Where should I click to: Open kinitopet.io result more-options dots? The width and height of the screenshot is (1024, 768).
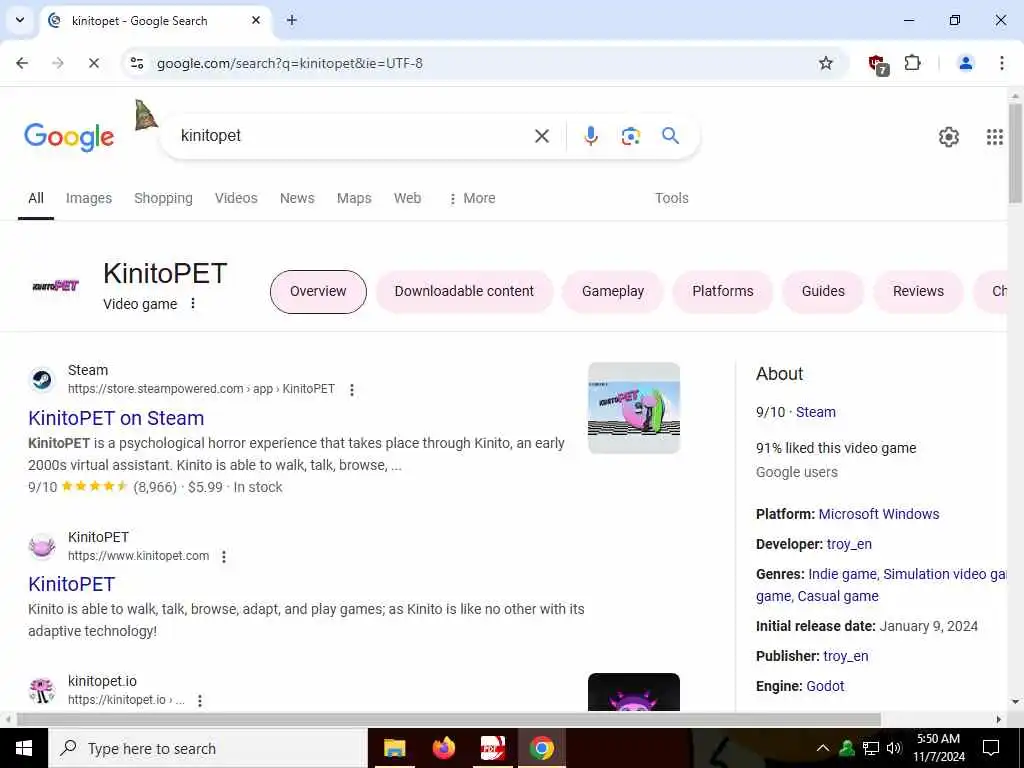(x=200, y=700)
